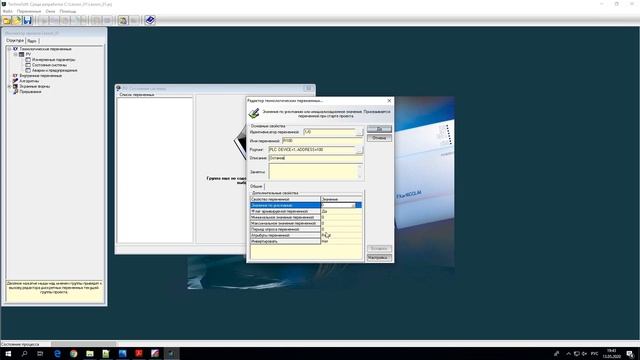Open the Файл menu
The height and width of the screenshot is (360, 640).
pyautogui.click(x=7, y=11)
